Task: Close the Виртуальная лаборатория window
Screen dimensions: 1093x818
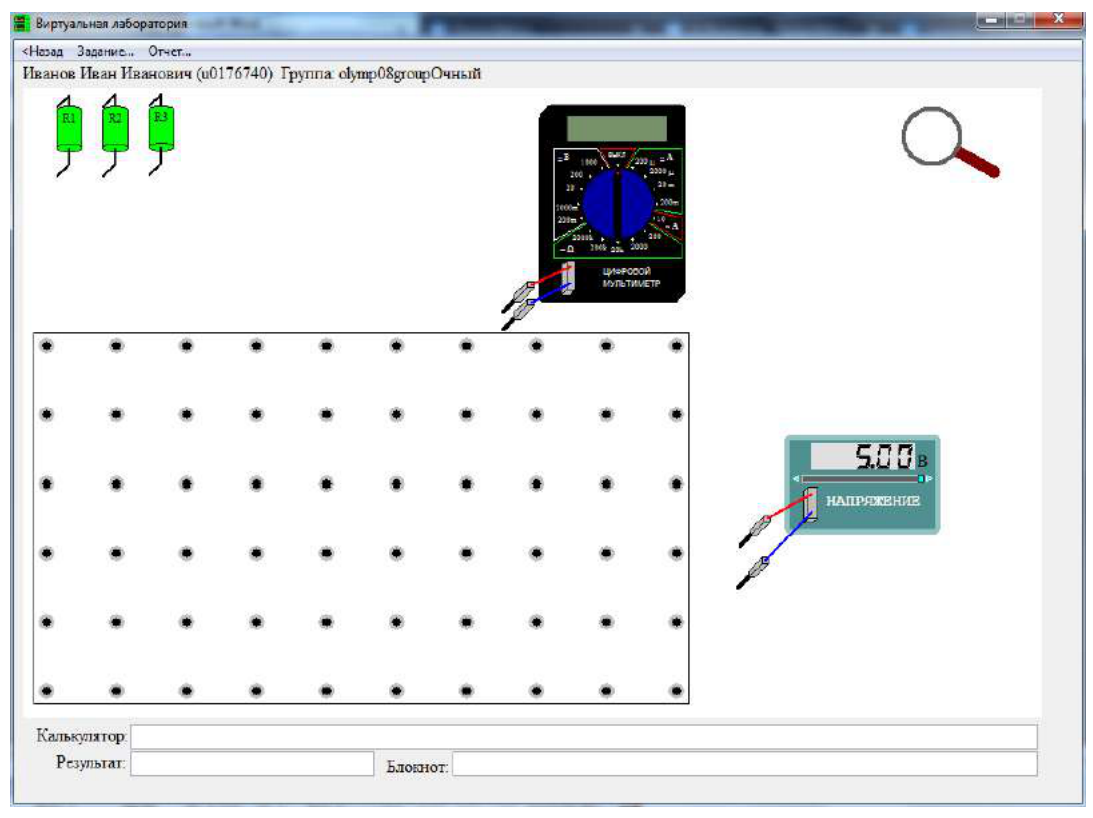Action: pos(1060,19)
